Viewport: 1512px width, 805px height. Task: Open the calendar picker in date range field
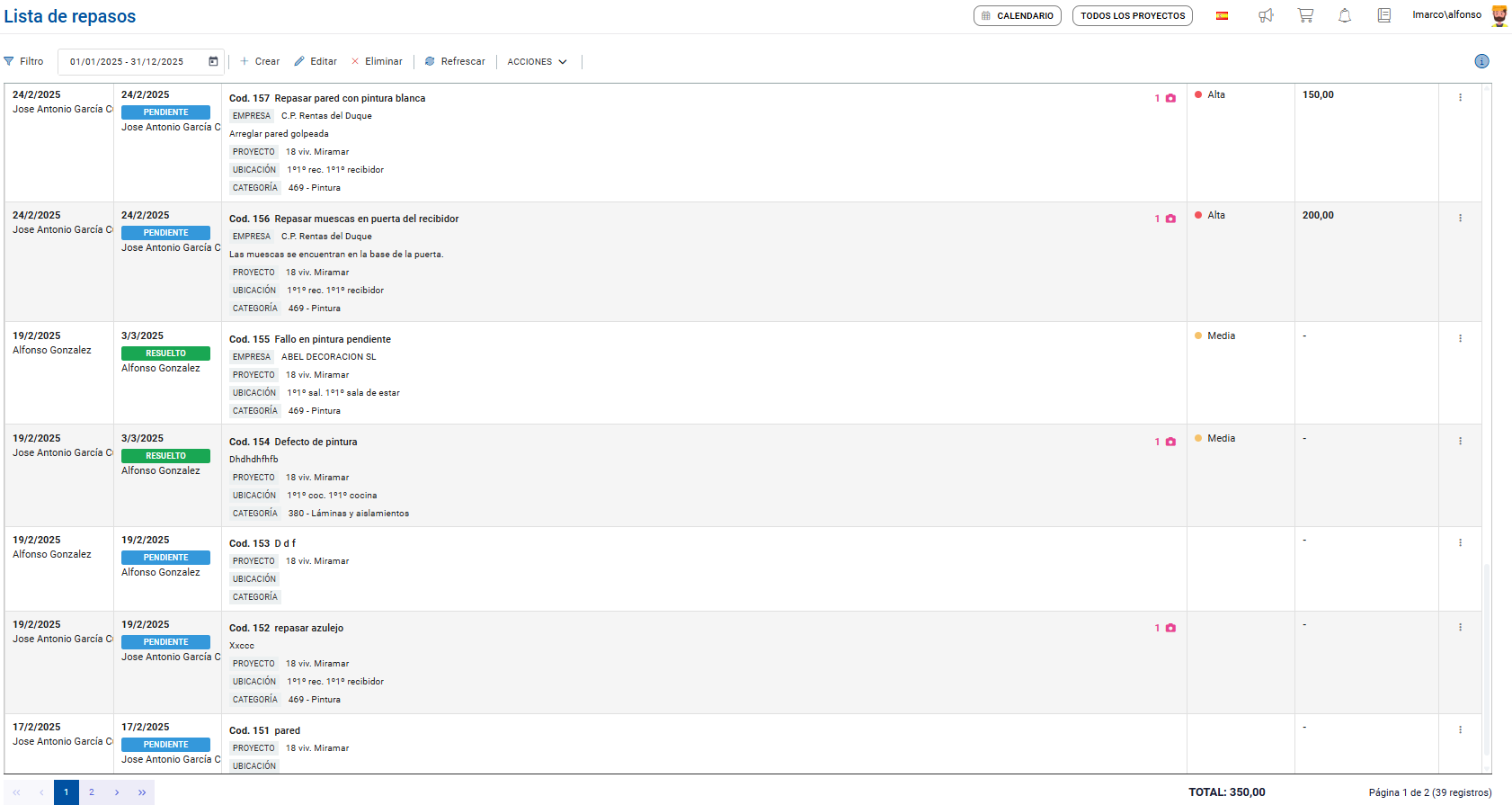click(x=213, y=61)
